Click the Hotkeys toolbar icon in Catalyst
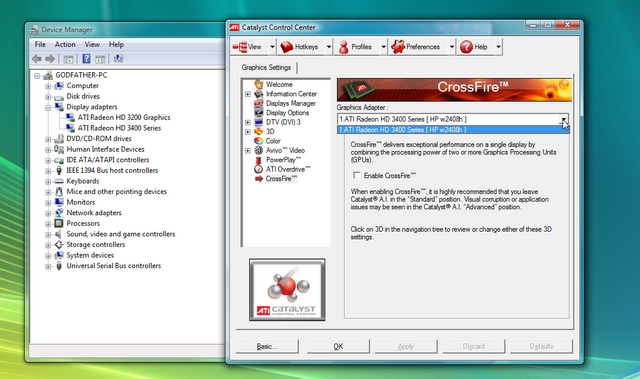The image size is (640, 379). point(287,47)
